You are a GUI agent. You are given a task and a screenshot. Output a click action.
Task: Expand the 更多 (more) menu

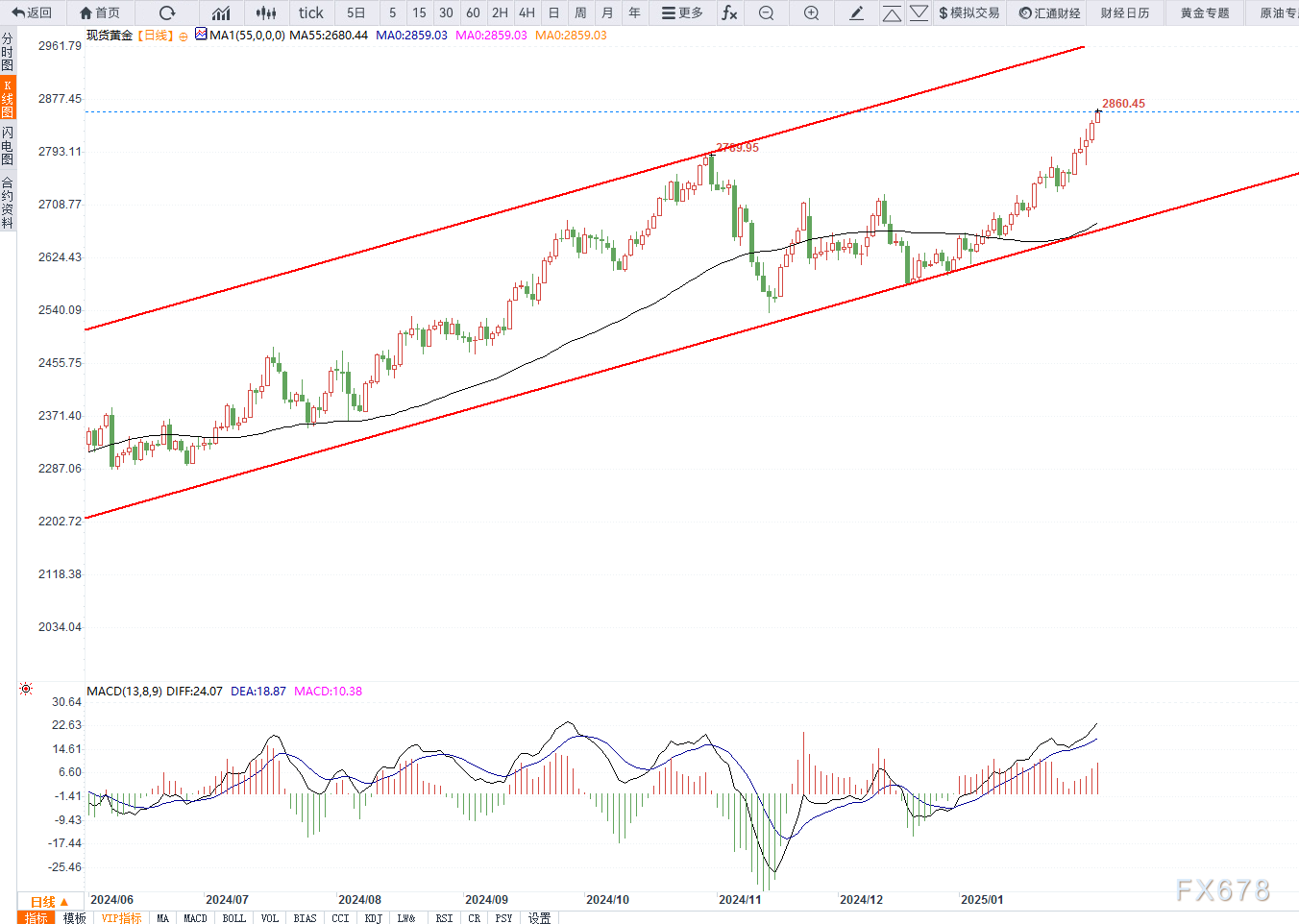(x=682, y=12)
